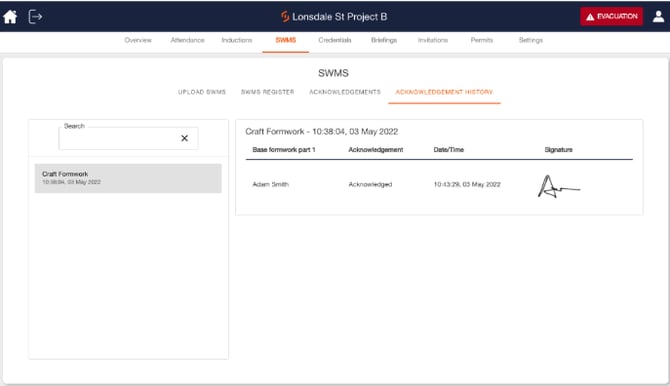Open the Invitations tab
The image size is (670, 386).
coord(433,40)
